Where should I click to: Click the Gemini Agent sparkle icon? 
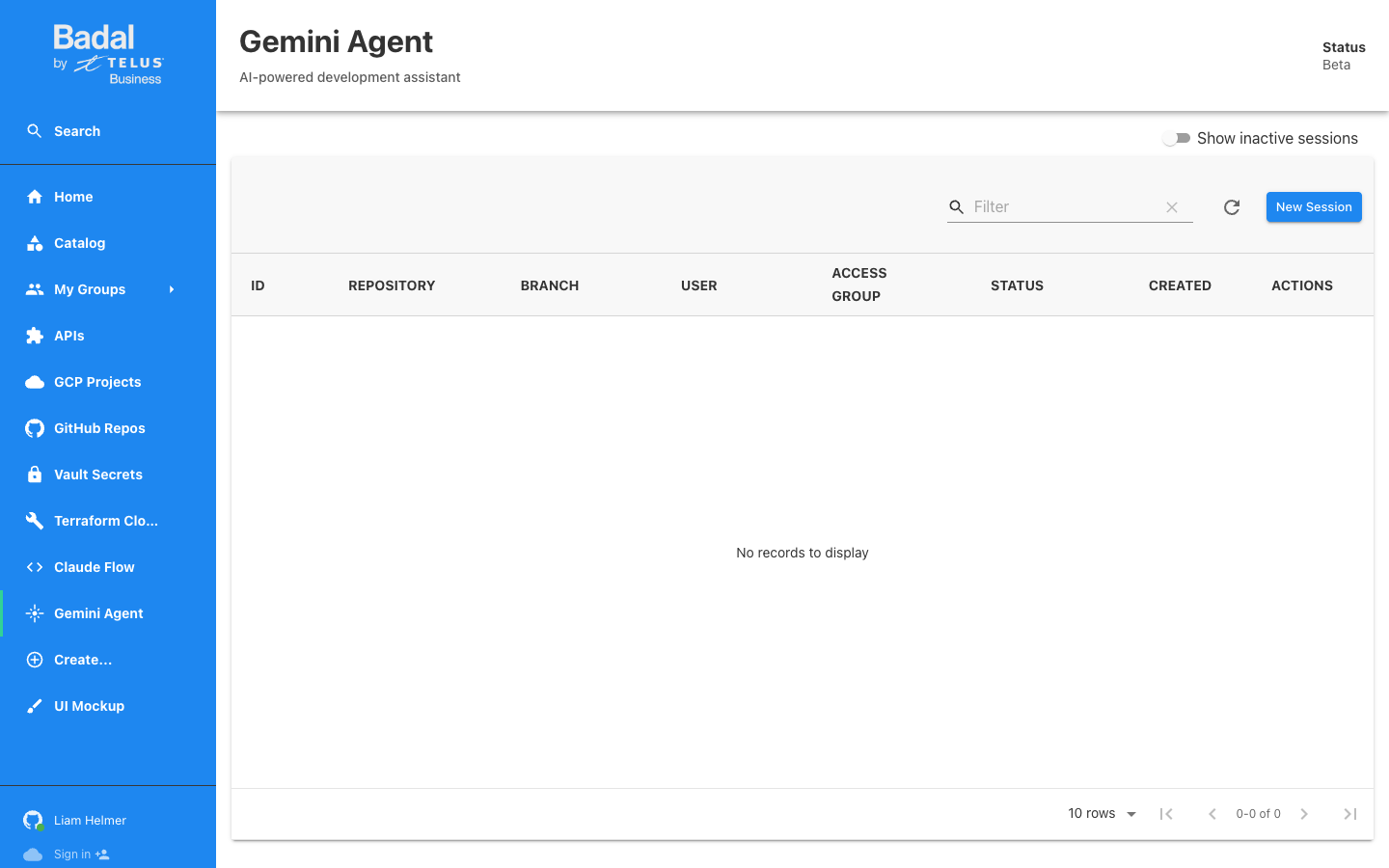pos(35,613)
